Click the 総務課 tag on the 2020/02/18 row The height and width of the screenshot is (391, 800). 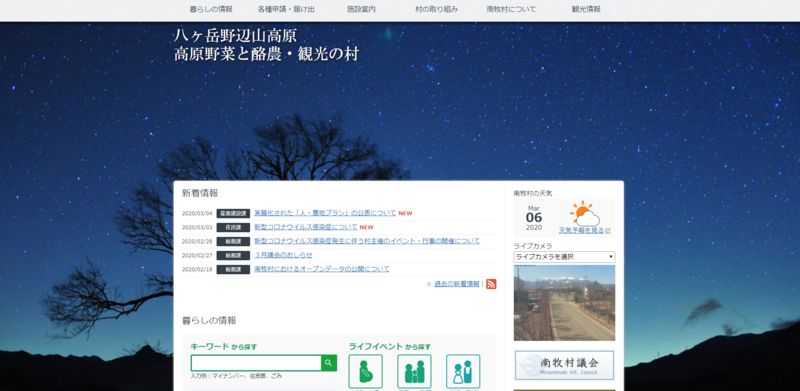point(233,269)
